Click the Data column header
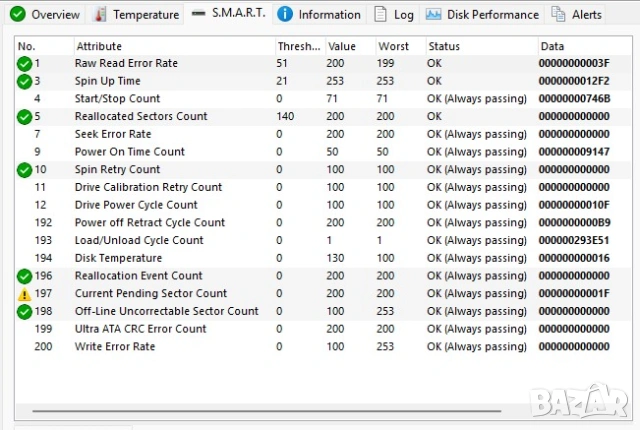 [552, 46]
